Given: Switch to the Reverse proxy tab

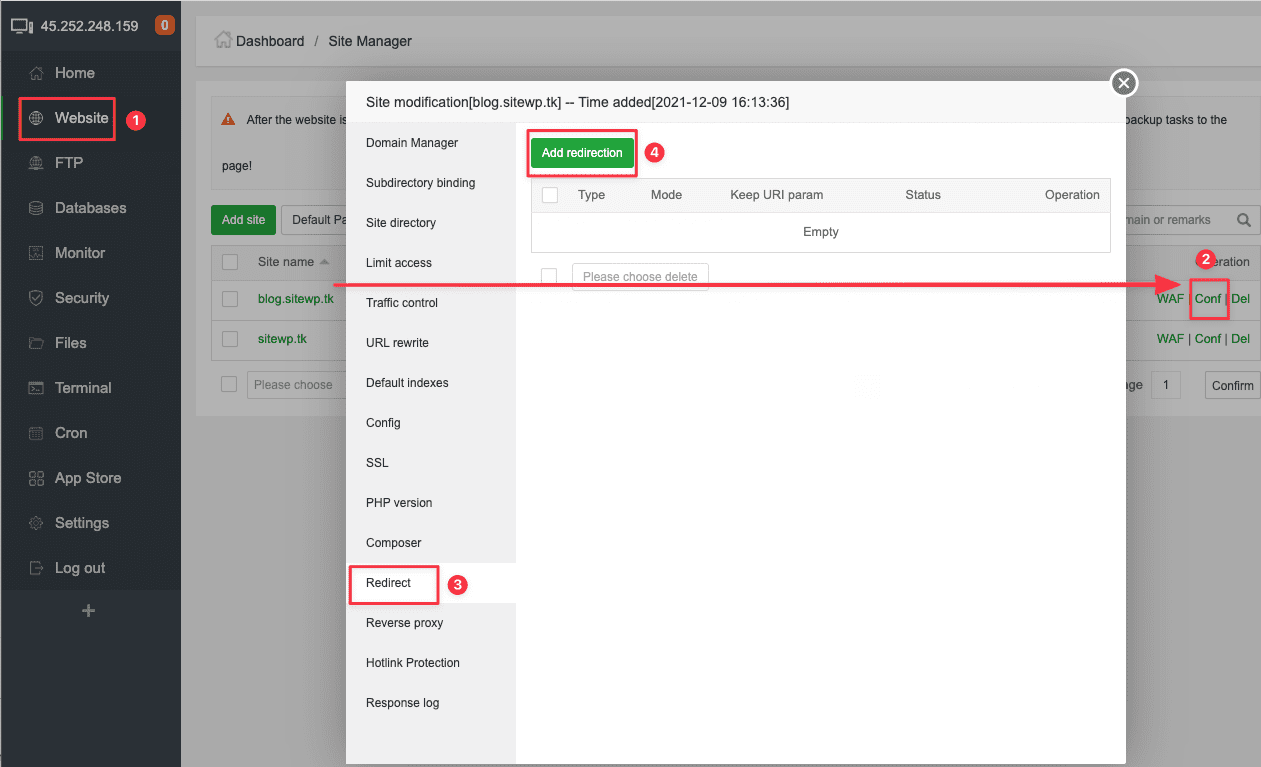Looking at the screenshot, I should pos(403,622).
